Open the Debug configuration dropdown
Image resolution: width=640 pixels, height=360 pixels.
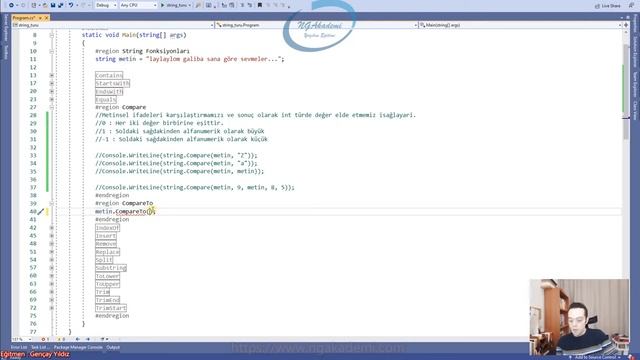coord(106,5)
